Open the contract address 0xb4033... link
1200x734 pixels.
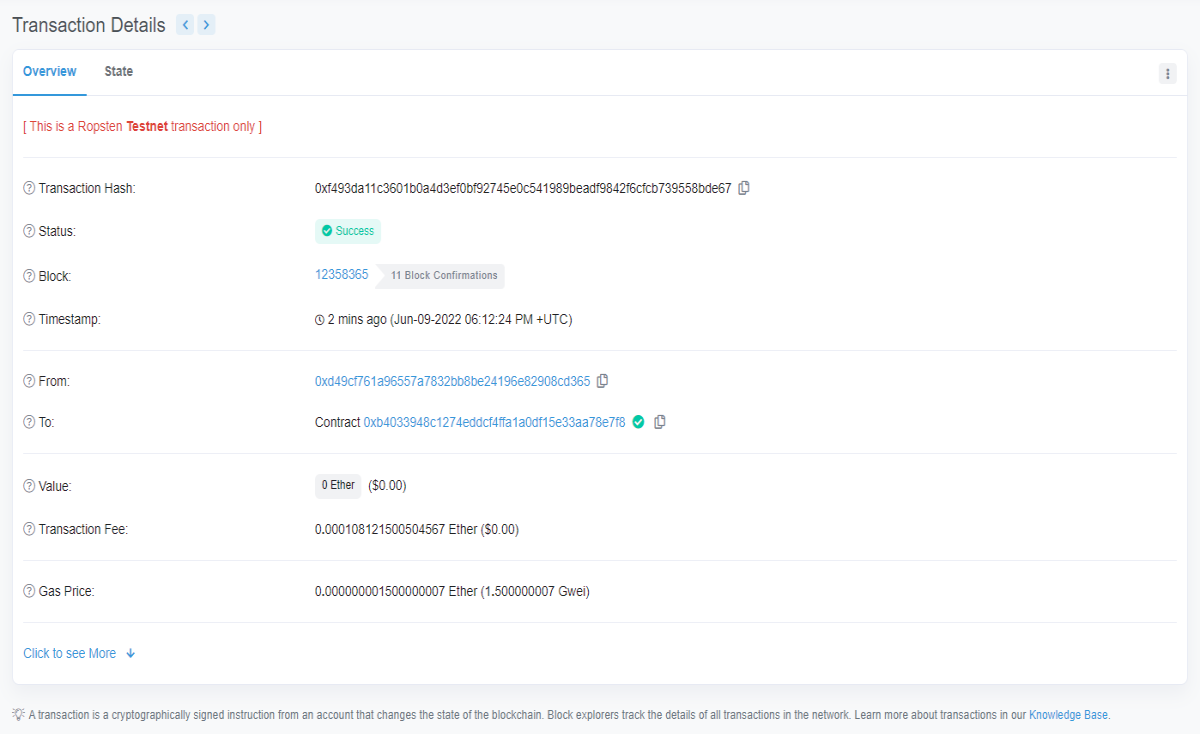click(494, 422)
